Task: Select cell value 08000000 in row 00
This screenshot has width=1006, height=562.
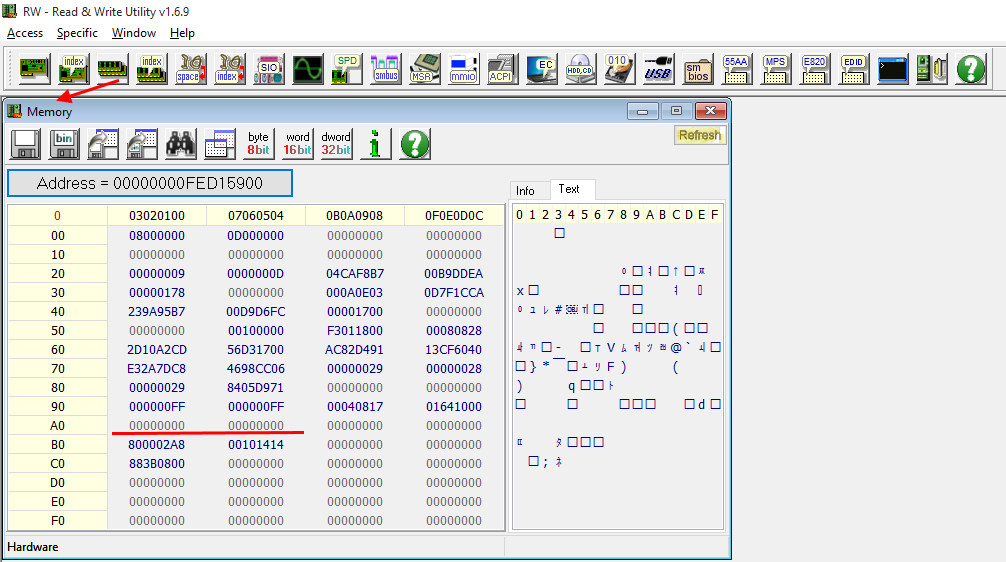Action: pos(157,235)
